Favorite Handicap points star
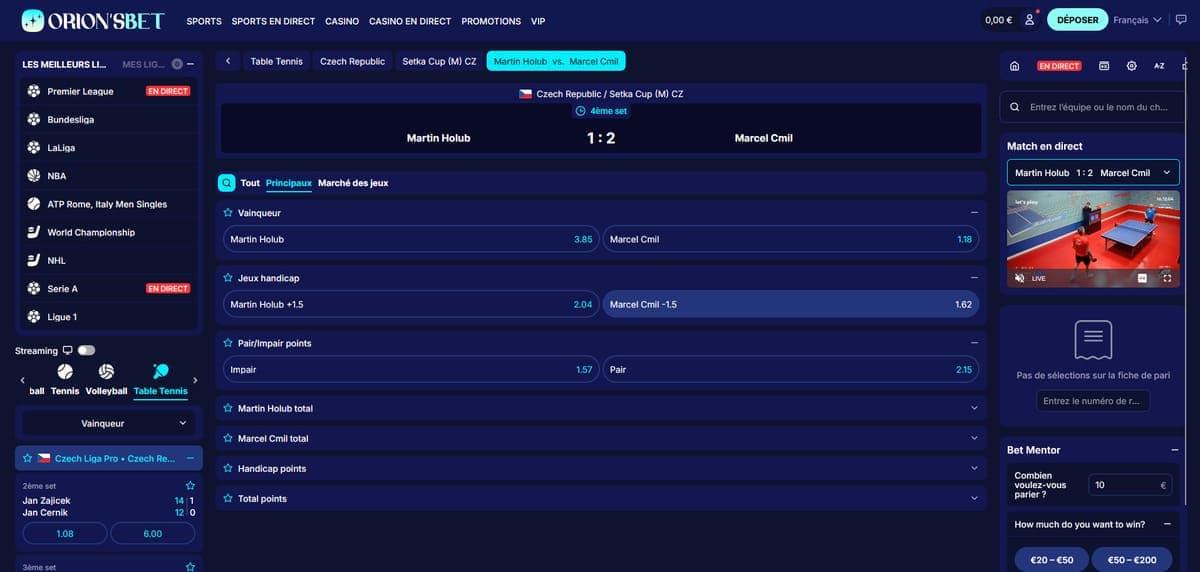Screen dimensions: 1200x572 click(x=228, y=468)
